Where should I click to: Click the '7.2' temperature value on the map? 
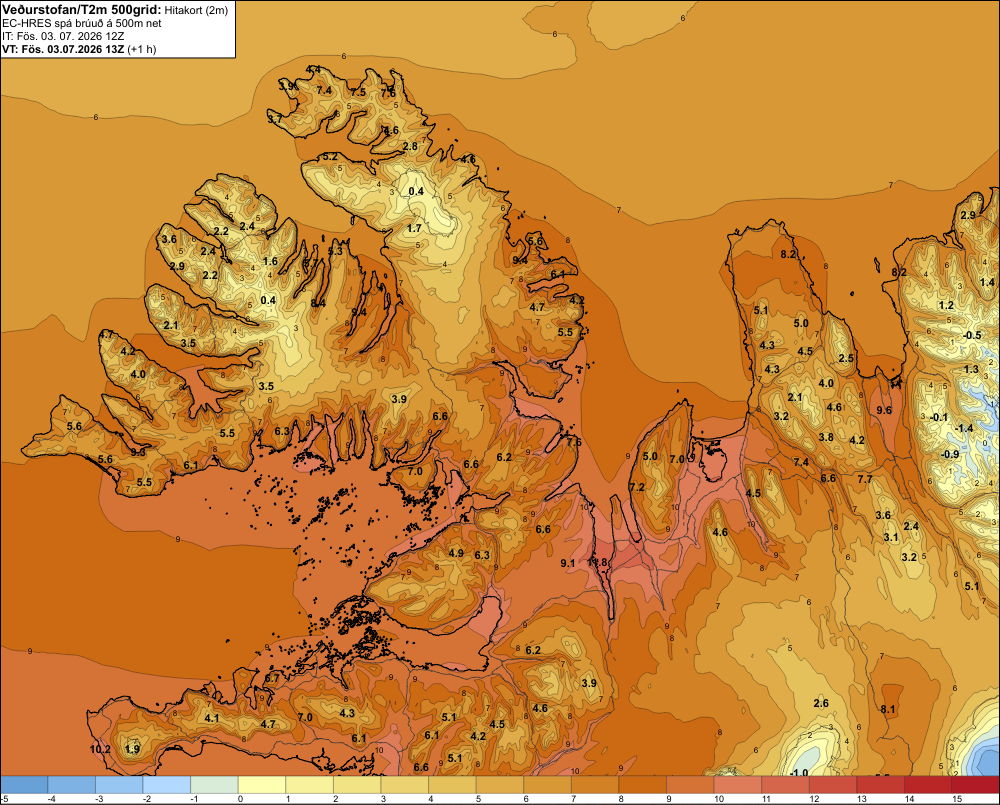pos(636,487)
